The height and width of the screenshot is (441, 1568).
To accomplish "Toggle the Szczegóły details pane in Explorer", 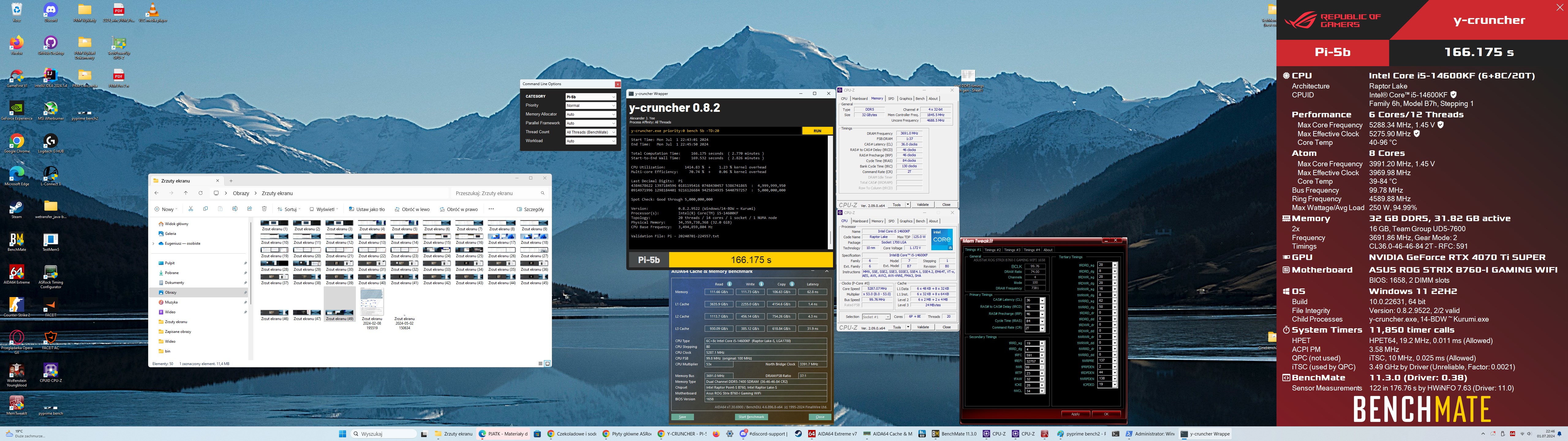I will pos(531,209).
